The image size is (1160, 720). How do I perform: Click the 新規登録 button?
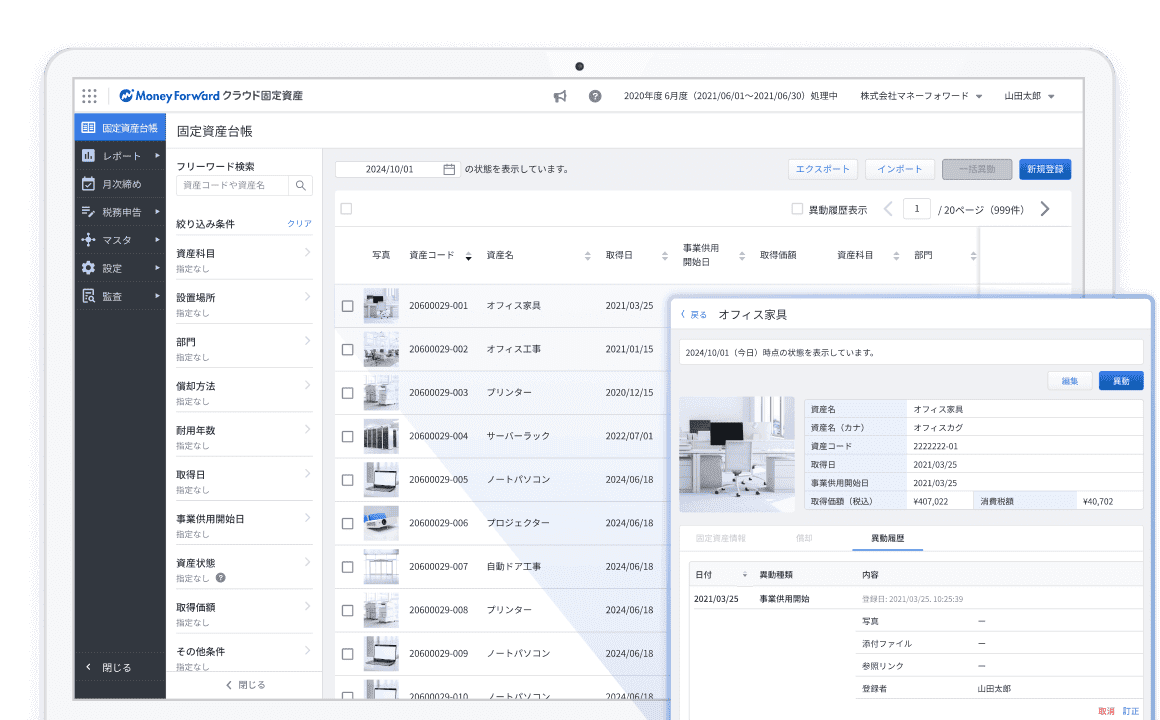click(1045, 169)
